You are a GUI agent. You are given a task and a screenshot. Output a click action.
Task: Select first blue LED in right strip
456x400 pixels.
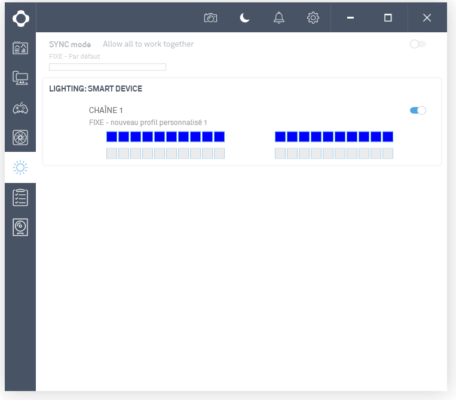pyautogui.click(x=280, y=137)
